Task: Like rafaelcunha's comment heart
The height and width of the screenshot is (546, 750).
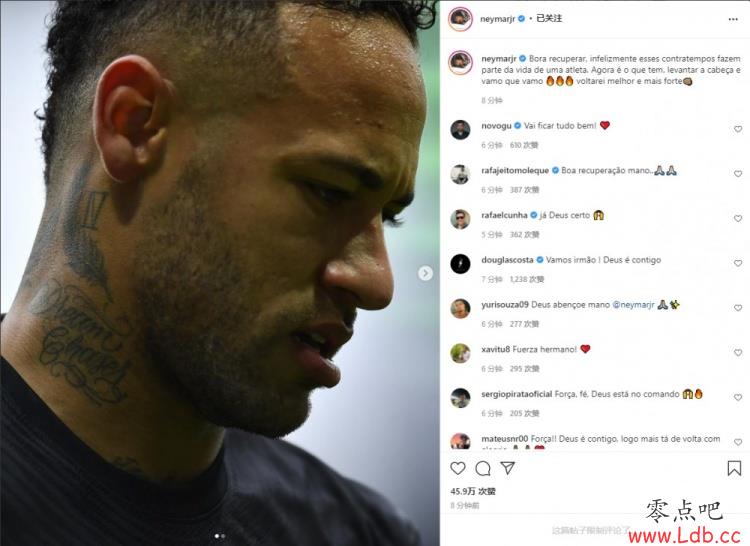Action: [738, 218]
